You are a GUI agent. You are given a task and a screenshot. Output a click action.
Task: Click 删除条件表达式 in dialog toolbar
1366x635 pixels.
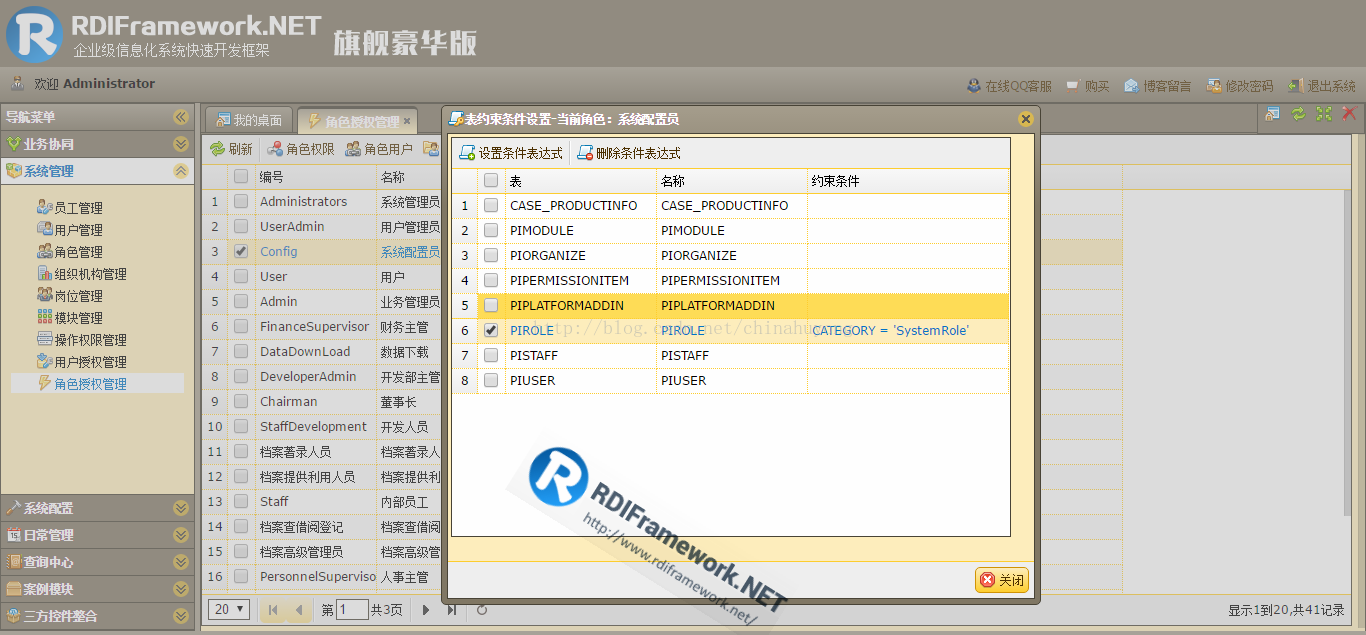(629, 154)
